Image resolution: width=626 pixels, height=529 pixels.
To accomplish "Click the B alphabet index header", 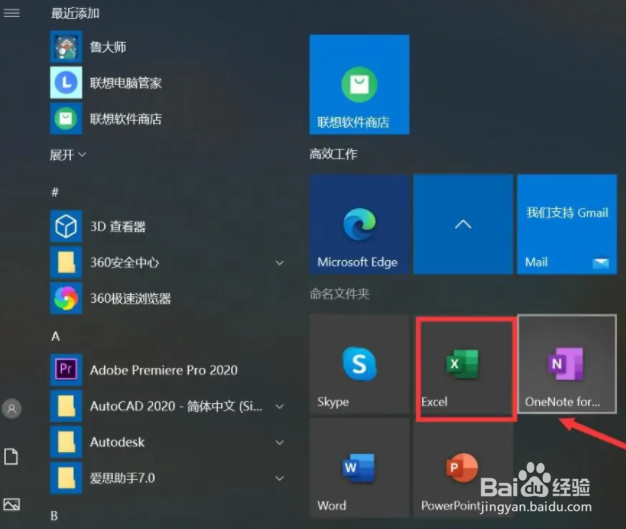I will pos(55,516).
